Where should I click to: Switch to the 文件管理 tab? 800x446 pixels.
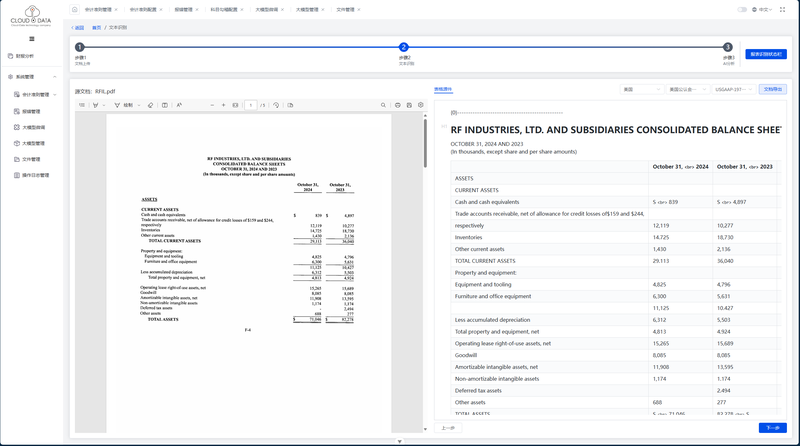(347, 9)
